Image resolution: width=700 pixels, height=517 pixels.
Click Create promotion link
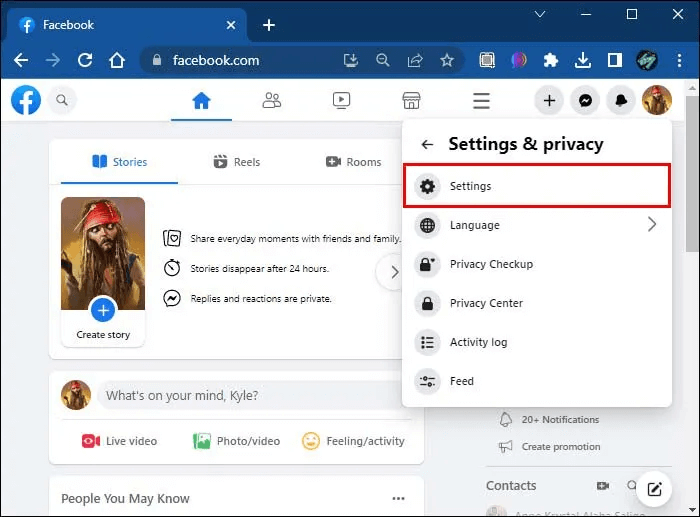550,446
